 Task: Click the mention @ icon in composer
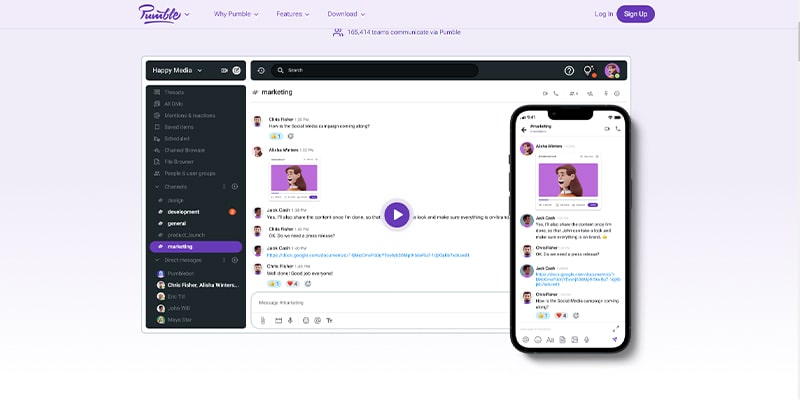317,320
